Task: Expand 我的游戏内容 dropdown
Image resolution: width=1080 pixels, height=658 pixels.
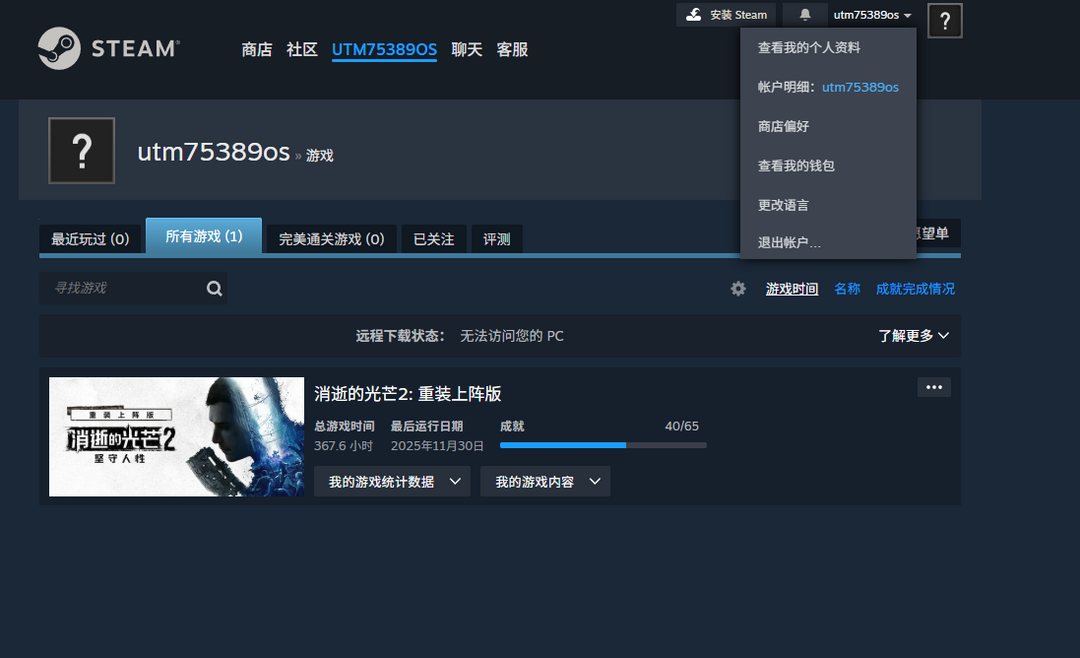Action: coord(545,482)
